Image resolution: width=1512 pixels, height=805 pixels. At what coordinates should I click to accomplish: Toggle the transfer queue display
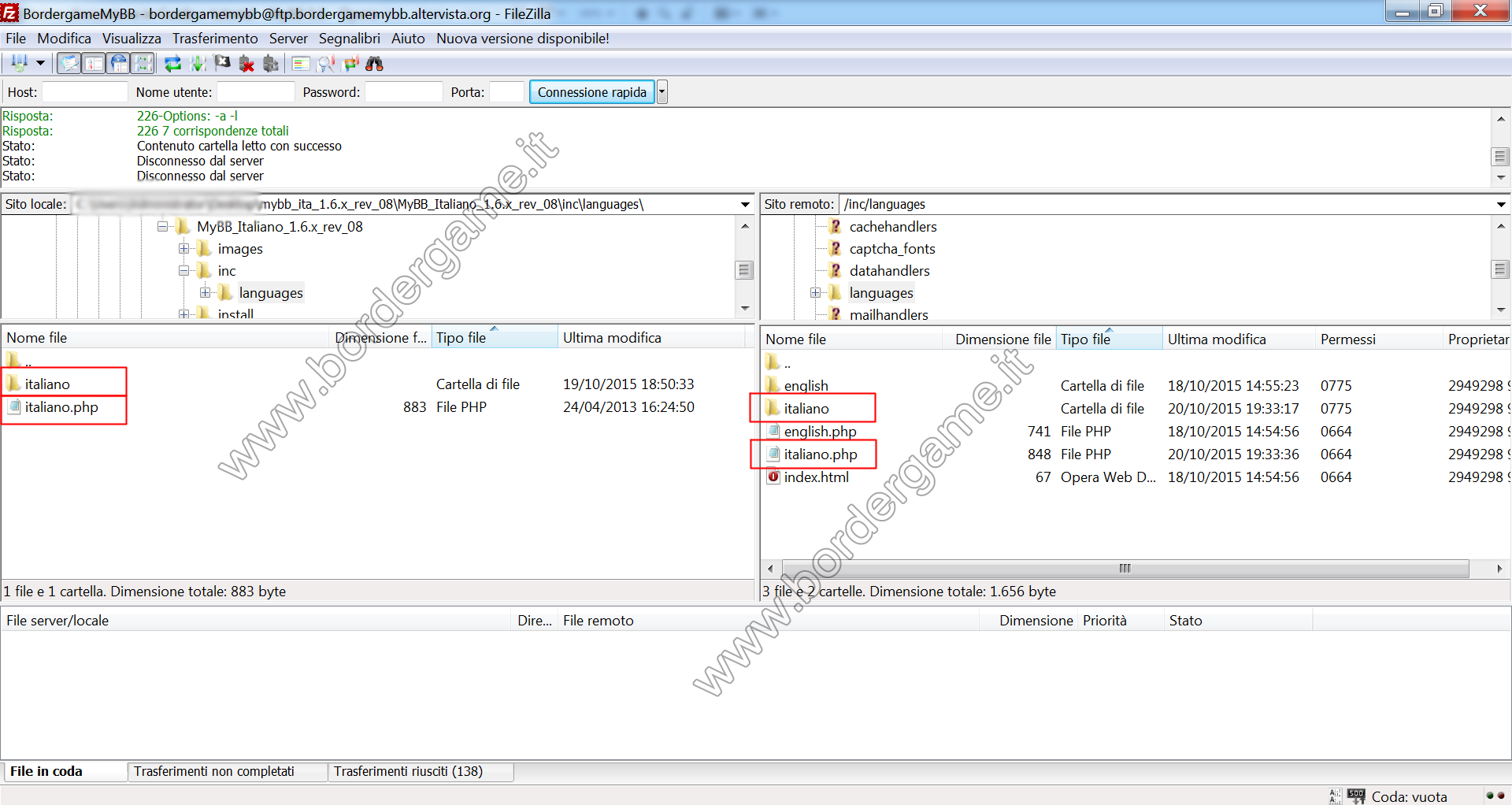click(143, 63)
